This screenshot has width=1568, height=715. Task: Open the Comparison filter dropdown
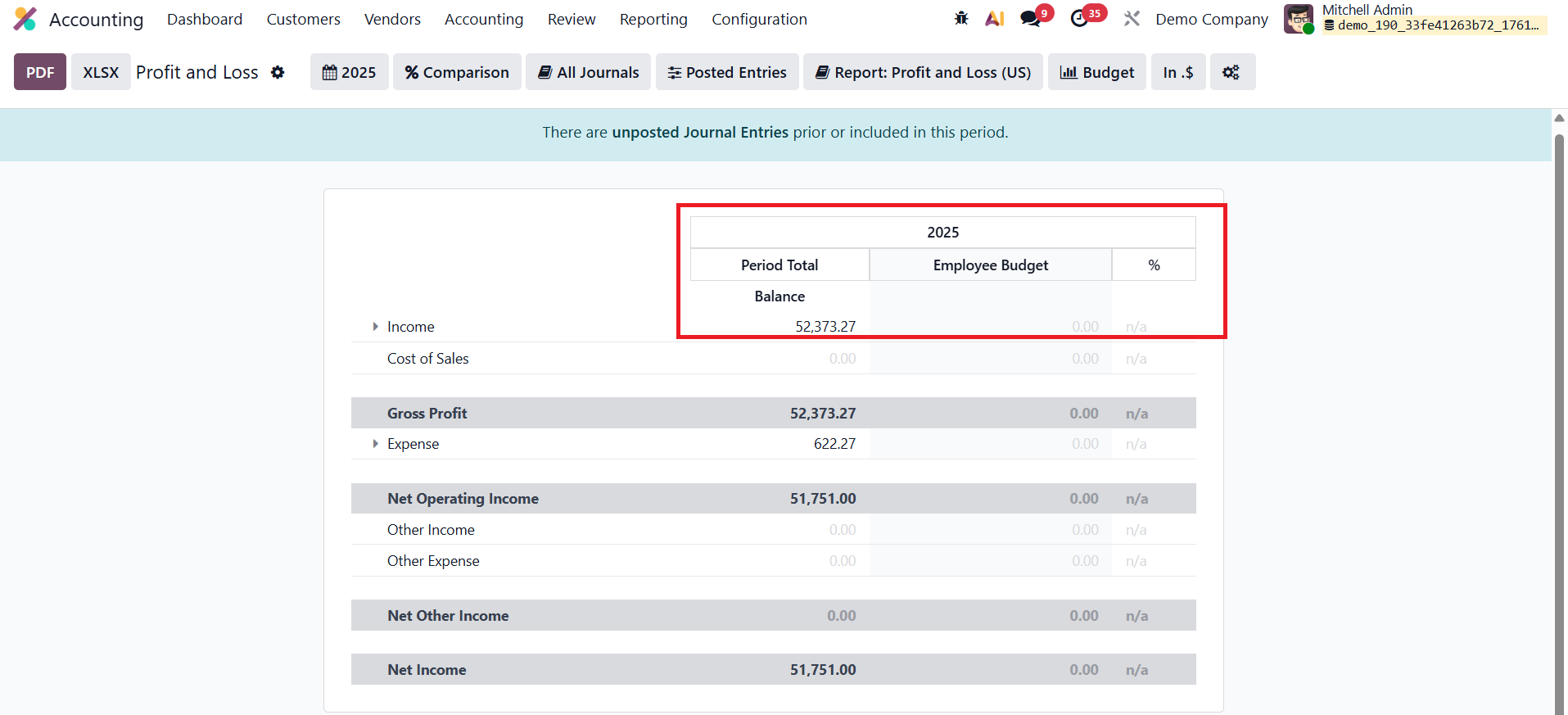pos(457,72)
